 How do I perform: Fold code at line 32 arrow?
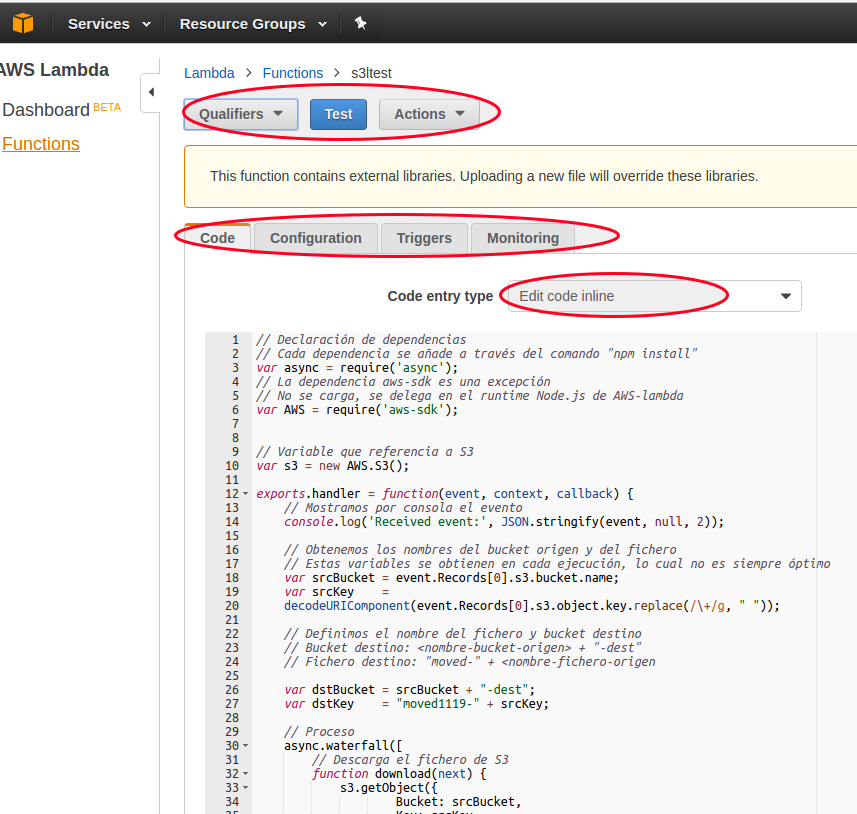coord(245,774)
